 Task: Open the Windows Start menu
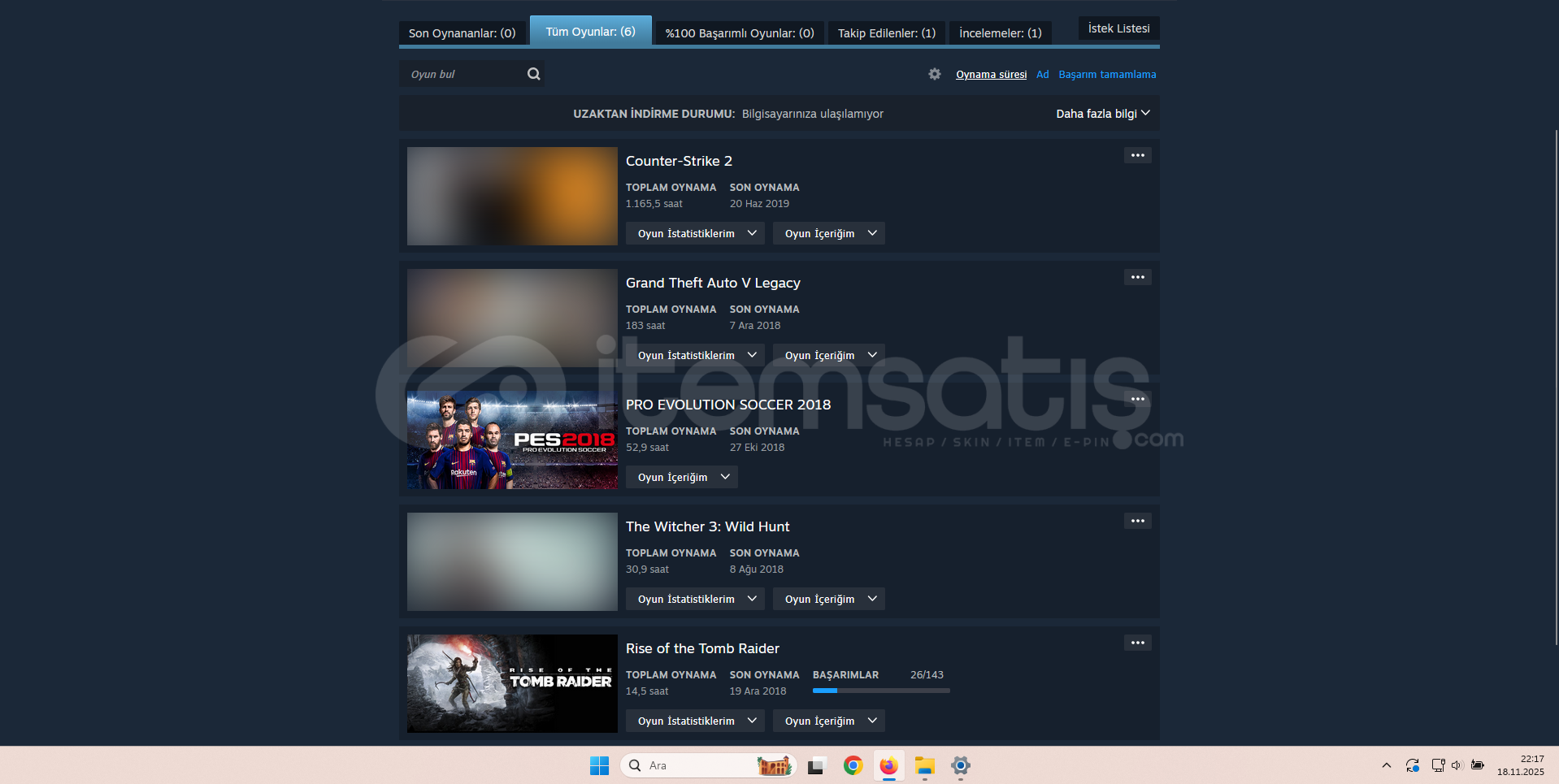tap(599, 765)
